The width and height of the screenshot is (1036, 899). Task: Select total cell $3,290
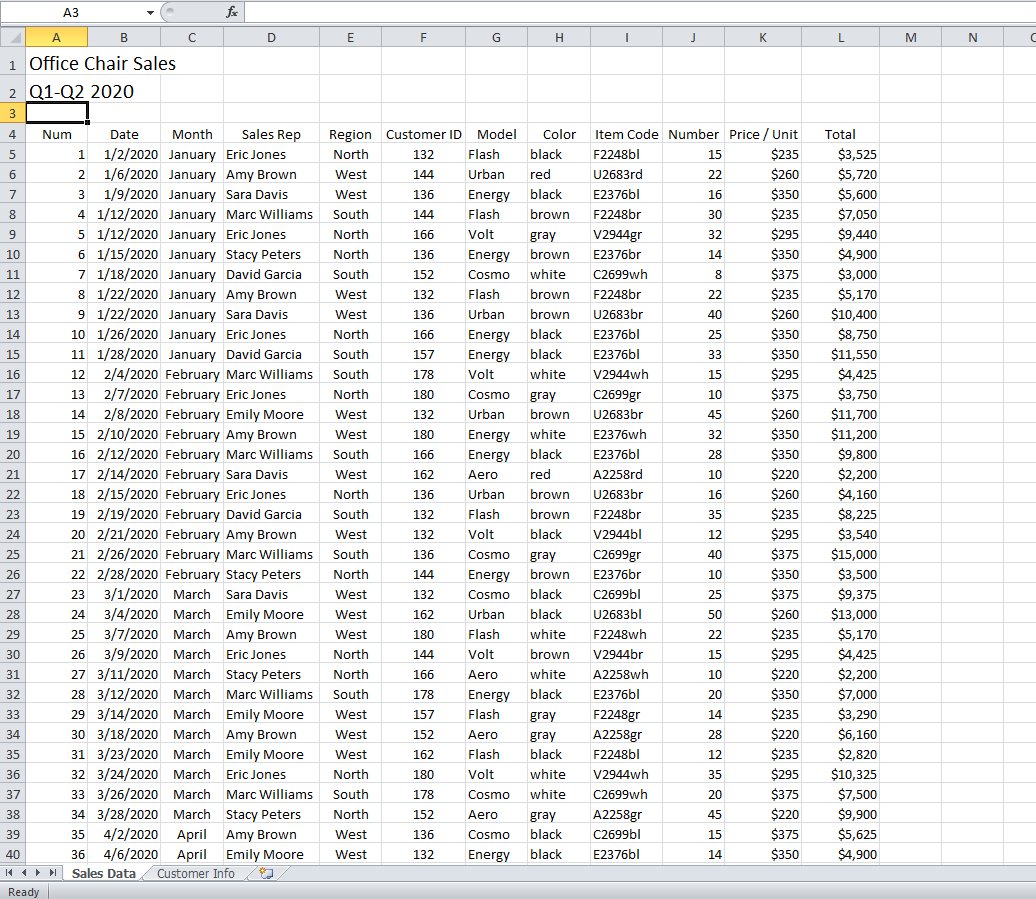click(x=841, y=715)
